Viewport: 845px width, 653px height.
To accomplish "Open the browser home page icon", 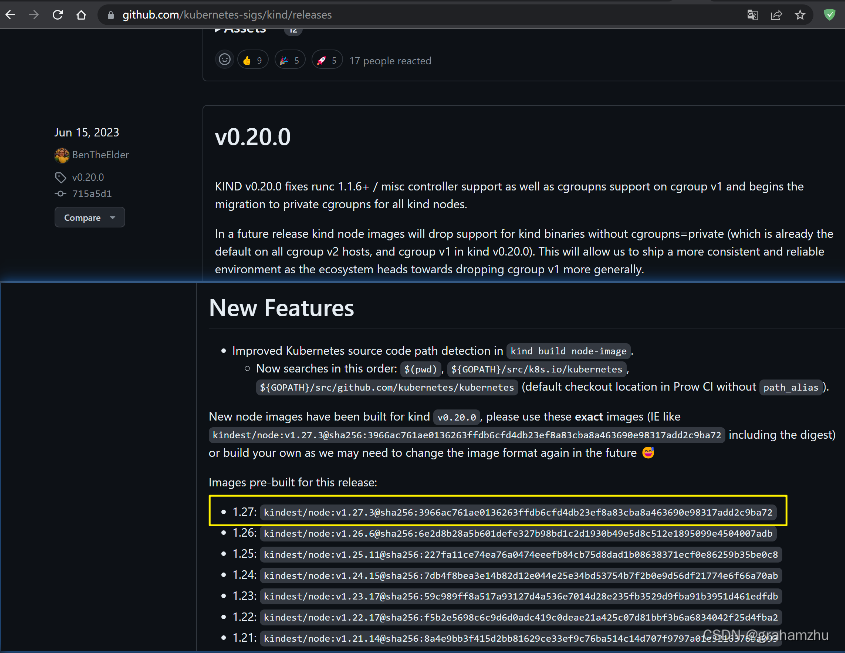I will pyautogui.click(x=81, y=15).
